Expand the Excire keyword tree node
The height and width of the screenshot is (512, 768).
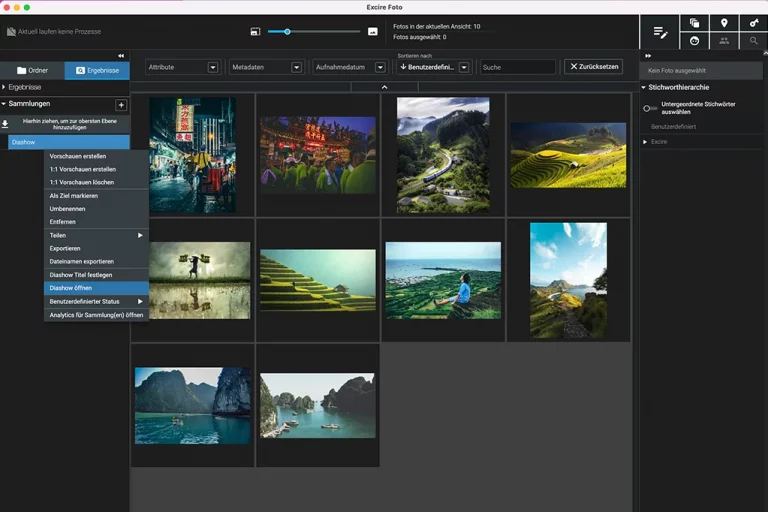tap(645, 142)
